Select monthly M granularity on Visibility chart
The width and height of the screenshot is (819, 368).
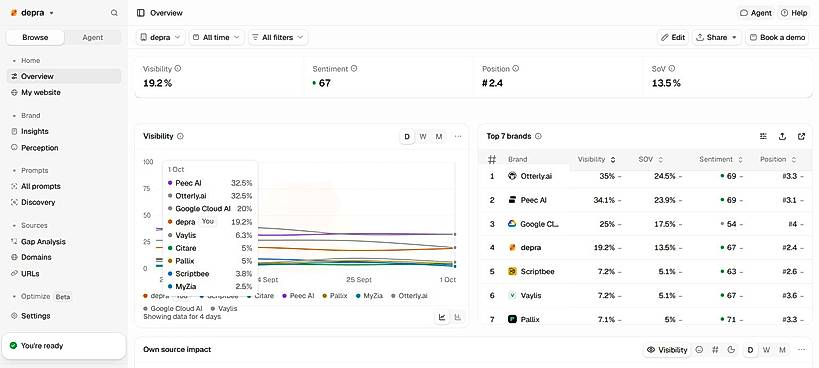pos(439,137)
